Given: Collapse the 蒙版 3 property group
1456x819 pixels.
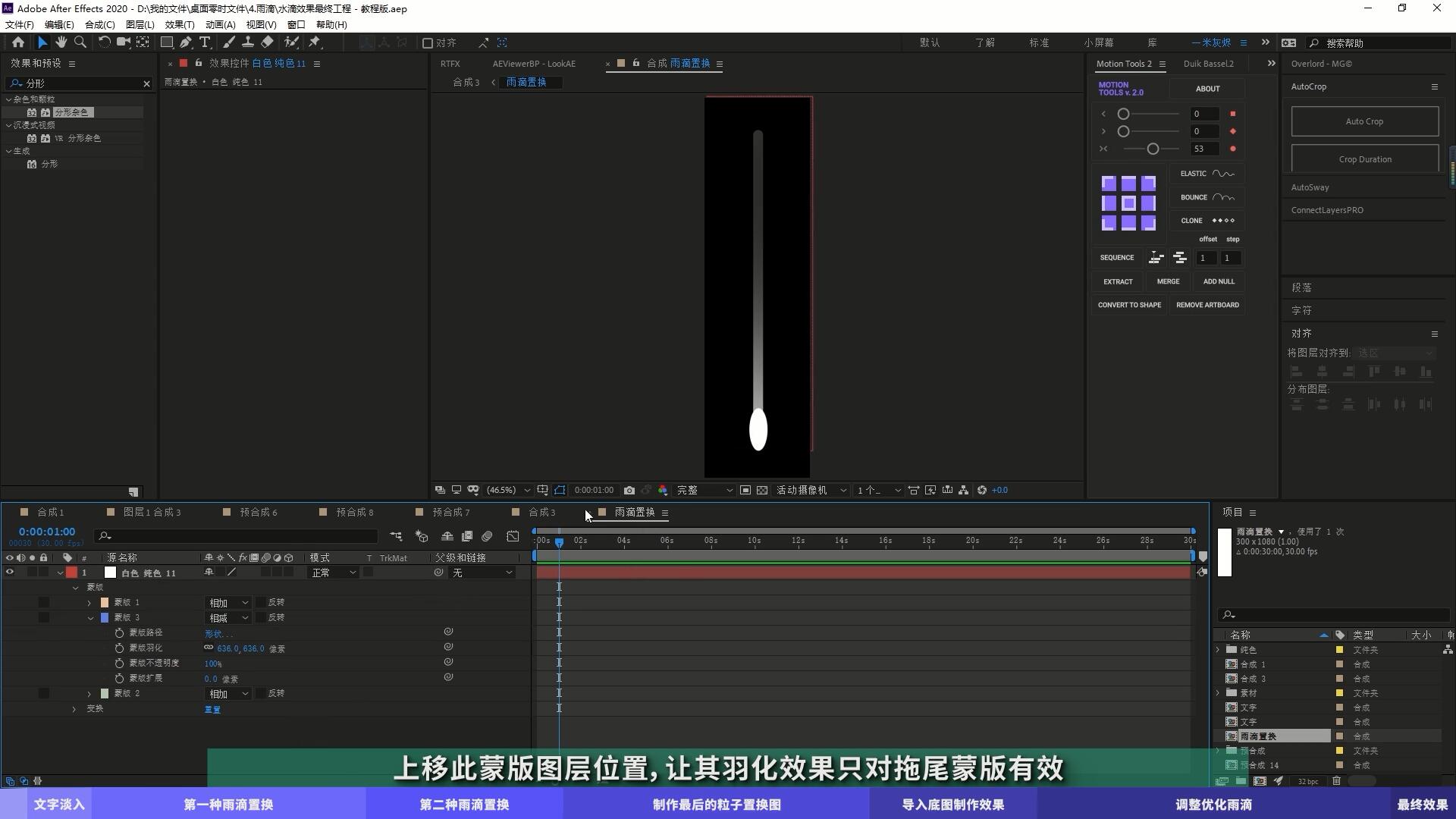Looking at the screenshot, I should [89, 618].
